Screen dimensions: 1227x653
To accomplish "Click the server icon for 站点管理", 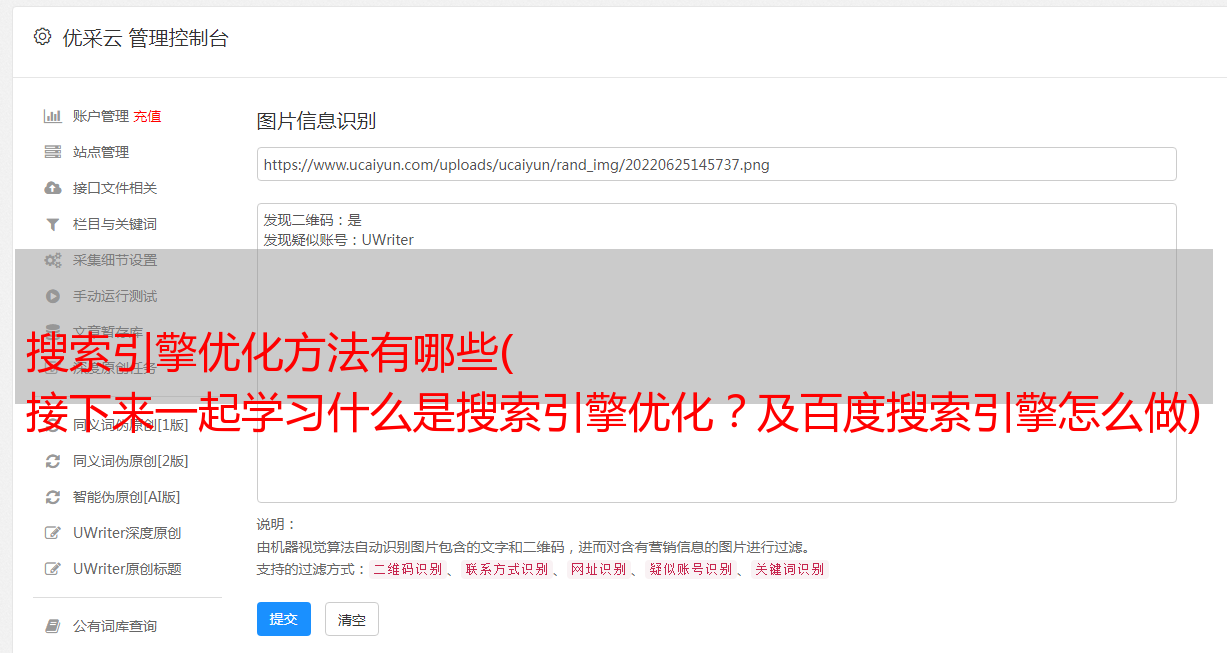I will coord(53,152).
